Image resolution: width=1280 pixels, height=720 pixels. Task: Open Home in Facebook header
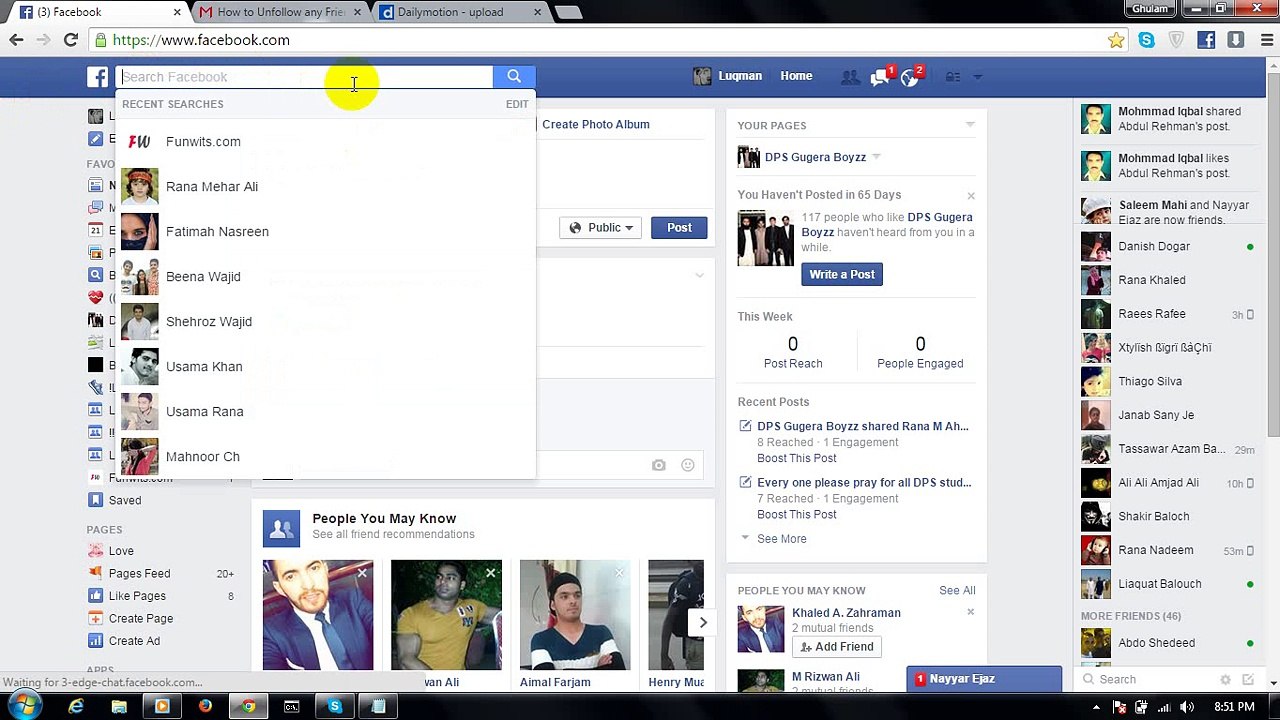coord(796,76)
